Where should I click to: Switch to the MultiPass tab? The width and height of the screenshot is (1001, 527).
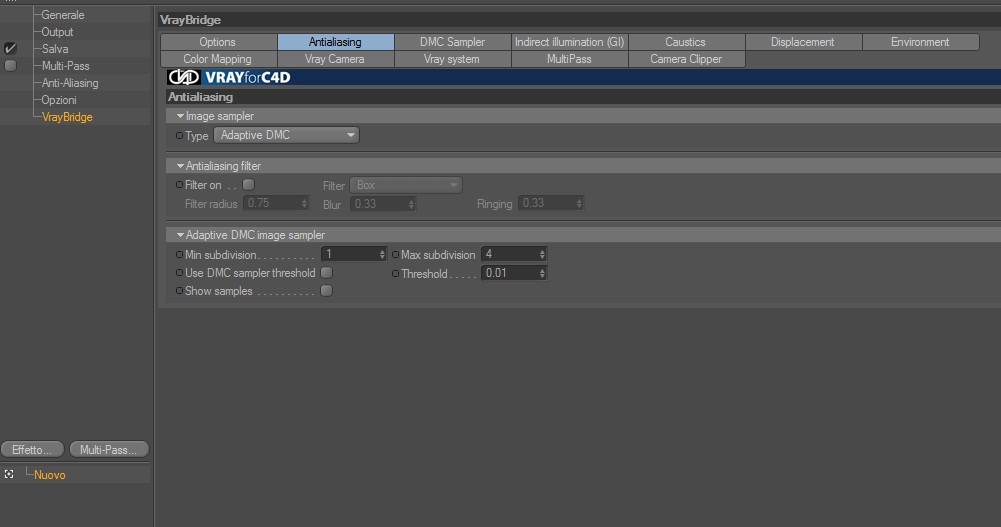coord(569,59)
